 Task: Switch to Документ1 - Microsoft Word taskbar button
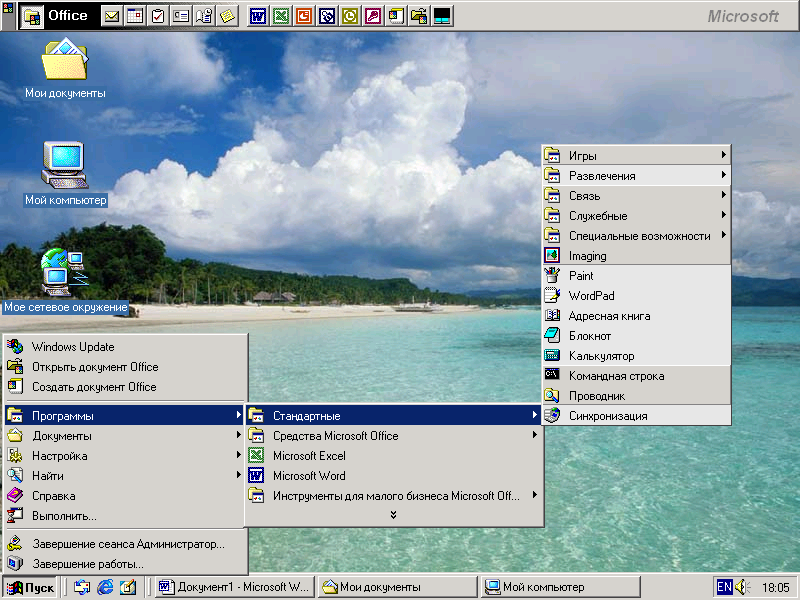click(x=234, y=587)
